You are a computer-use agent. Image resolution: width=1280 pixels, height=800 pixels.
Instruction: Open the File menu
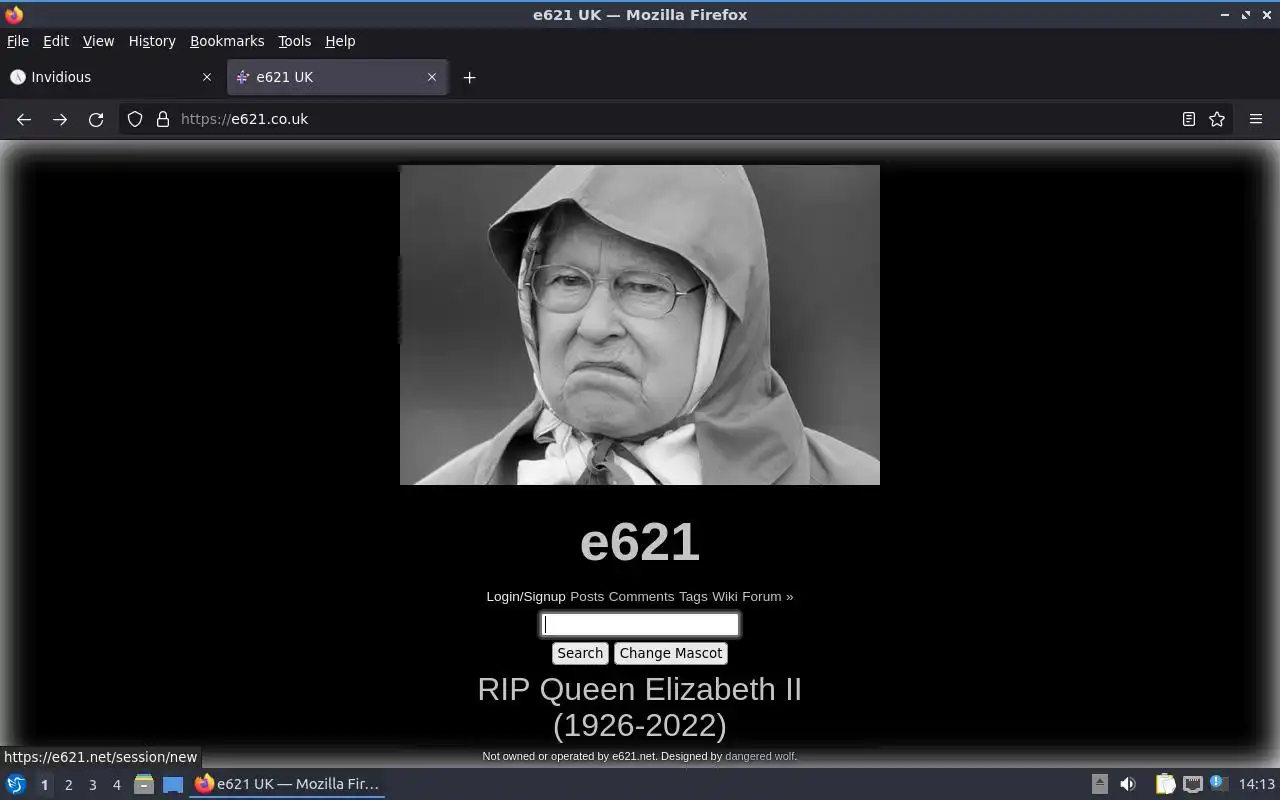click(18, 41)
